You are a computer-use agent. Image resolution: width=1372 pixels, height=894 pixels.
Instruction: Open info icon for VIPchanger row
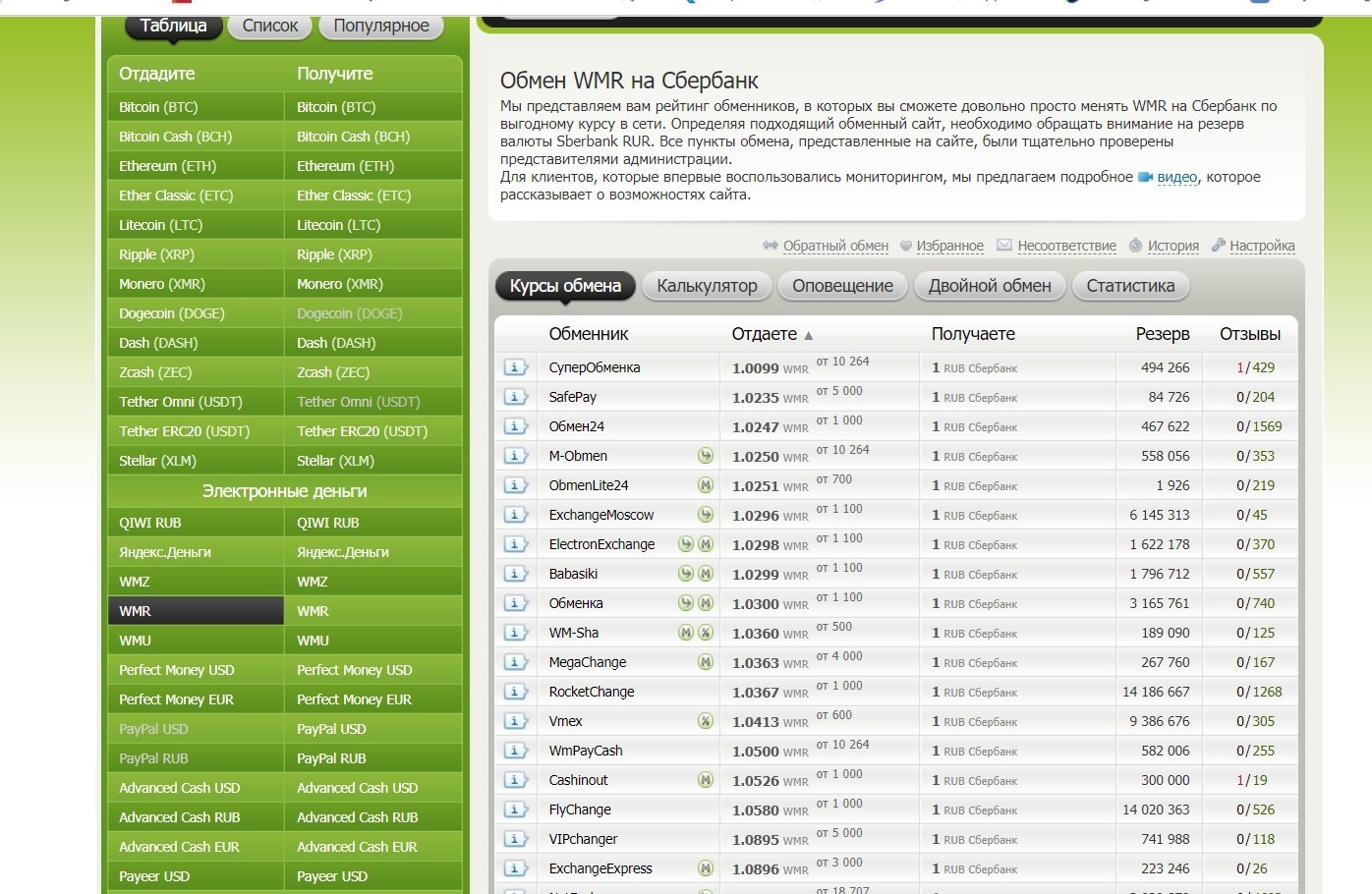click(x=515, y=839)
